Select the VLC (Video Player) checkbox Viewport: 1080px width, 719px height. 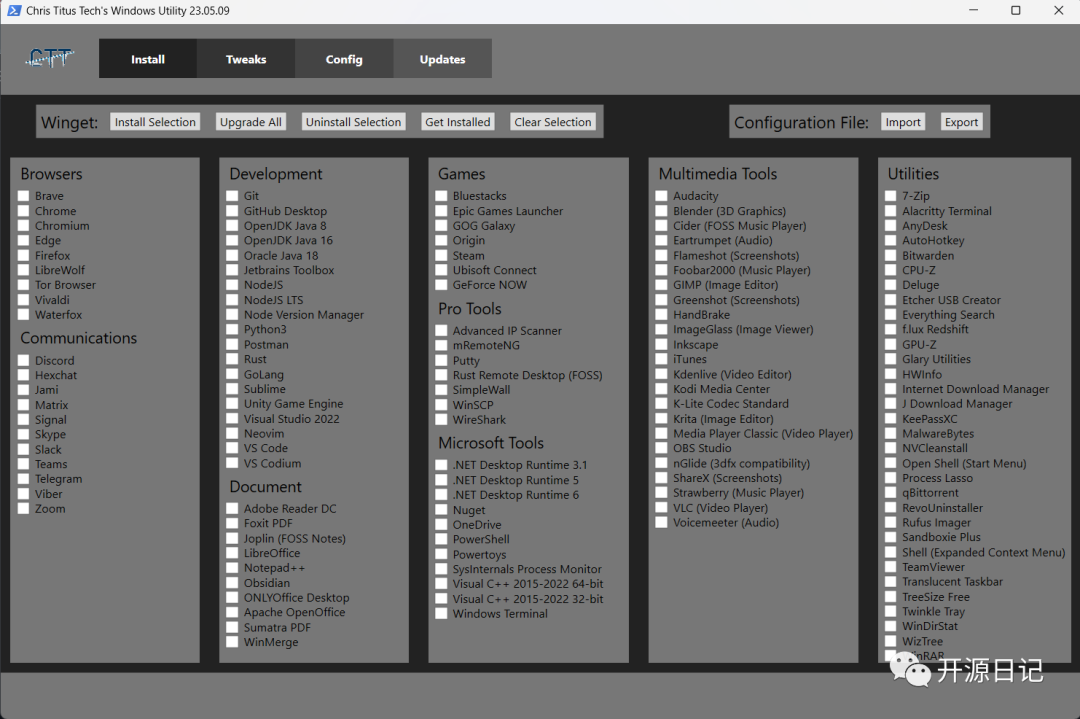(x=661, y=508)
